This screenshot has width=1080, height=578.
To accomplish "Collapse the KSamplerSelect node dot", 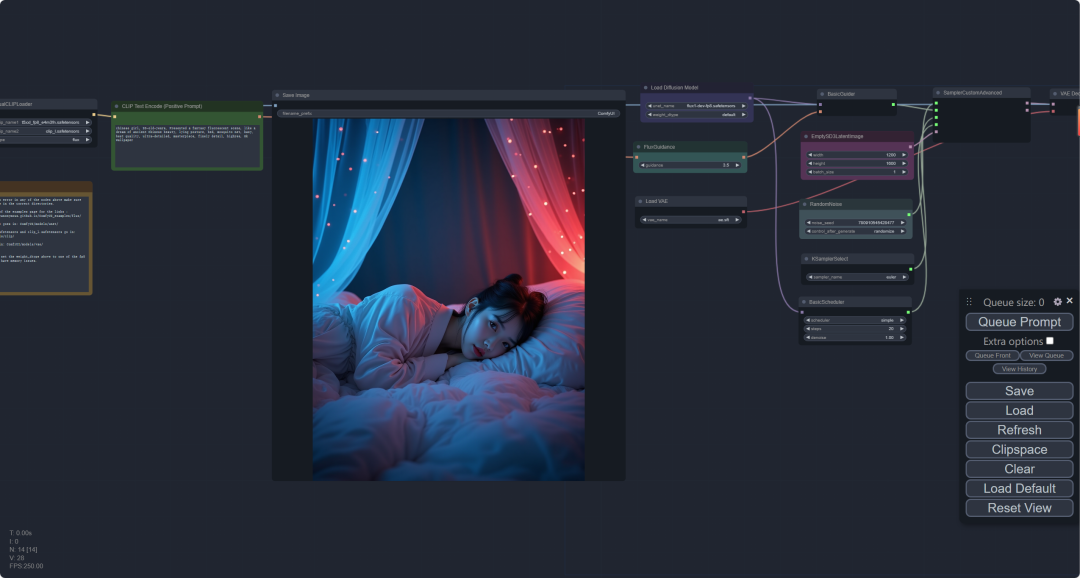I will tap(807, 259).
